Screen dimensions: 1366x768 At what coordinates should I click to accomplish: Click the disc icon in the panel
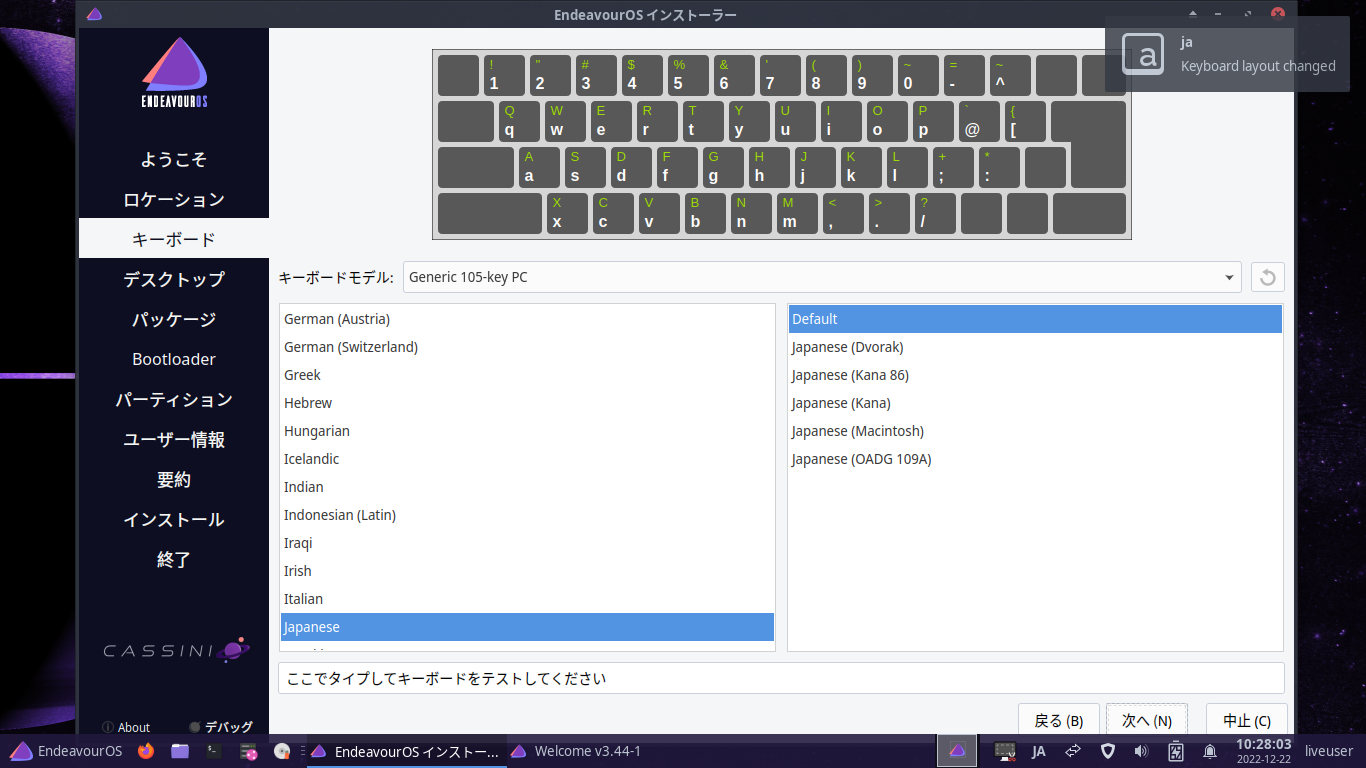click(x=282, y=751)
